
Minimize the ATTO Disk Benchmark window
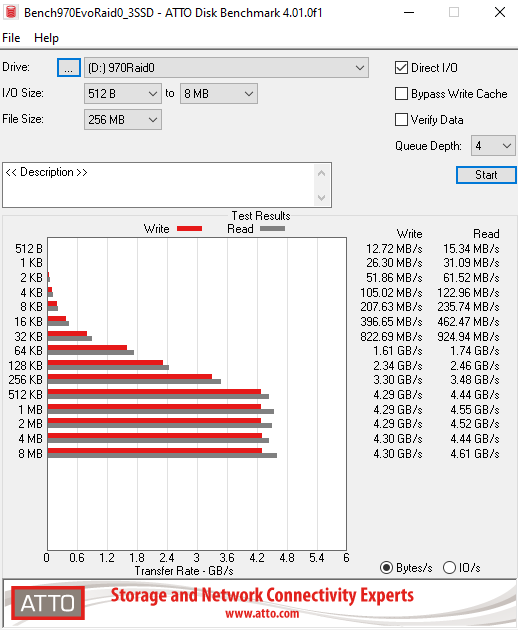409,12
